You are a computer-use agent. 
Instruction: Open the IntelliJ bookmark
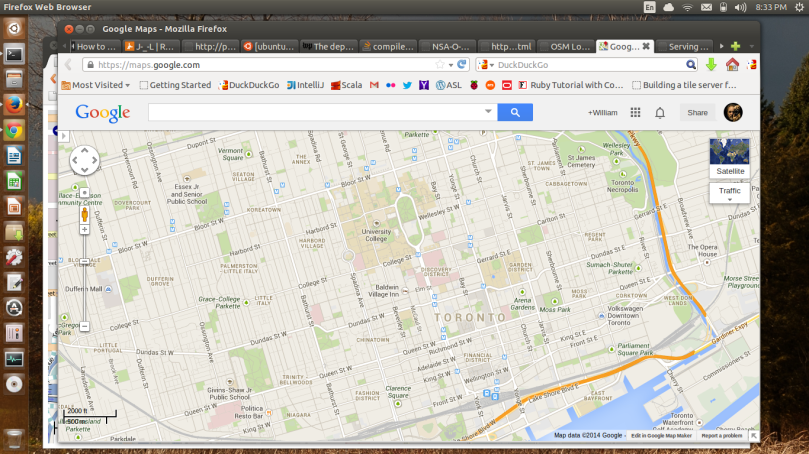(305, 85)
